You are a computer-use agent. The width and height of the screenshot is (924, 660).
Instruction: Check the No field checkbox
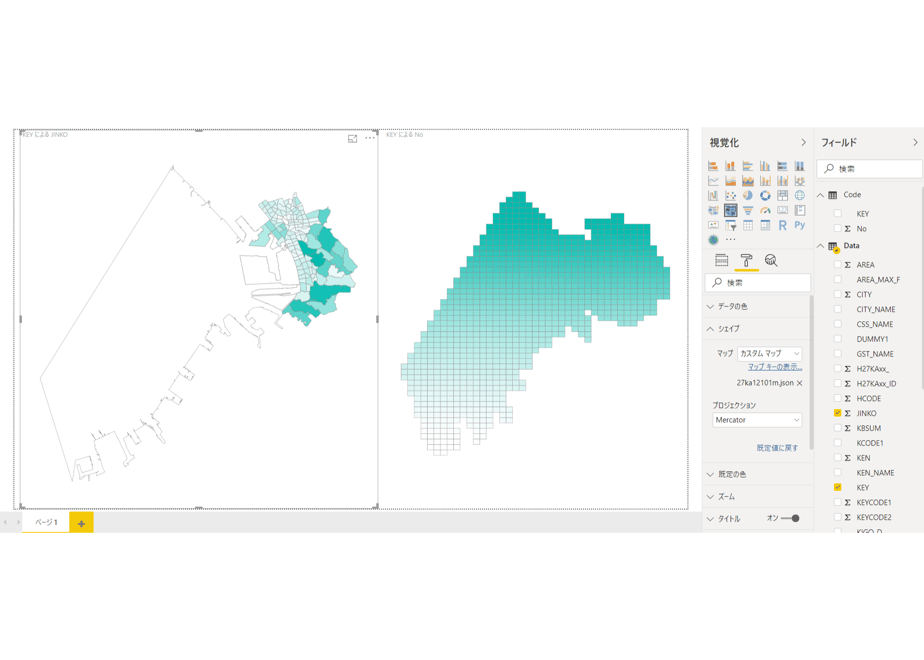837,228
